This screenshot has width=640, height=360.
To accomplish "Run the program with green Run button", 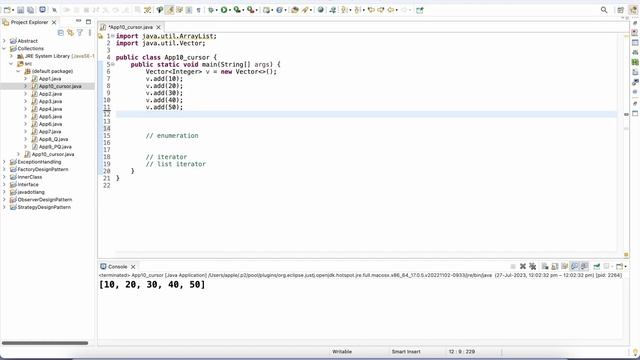I will (x=224, y=10).
